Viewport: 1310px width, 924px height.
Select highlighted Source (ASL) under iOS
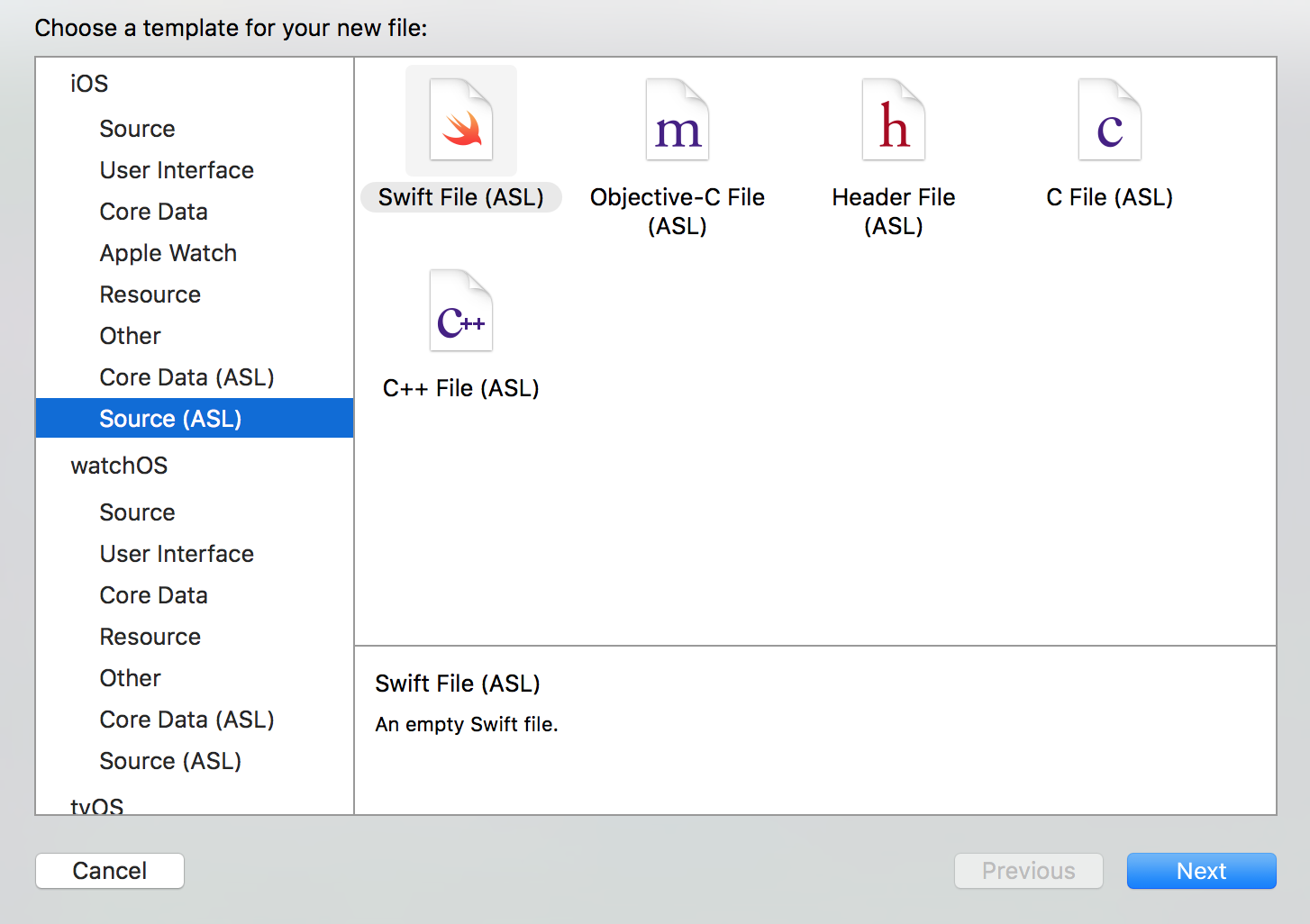click(x=195, y=418)
